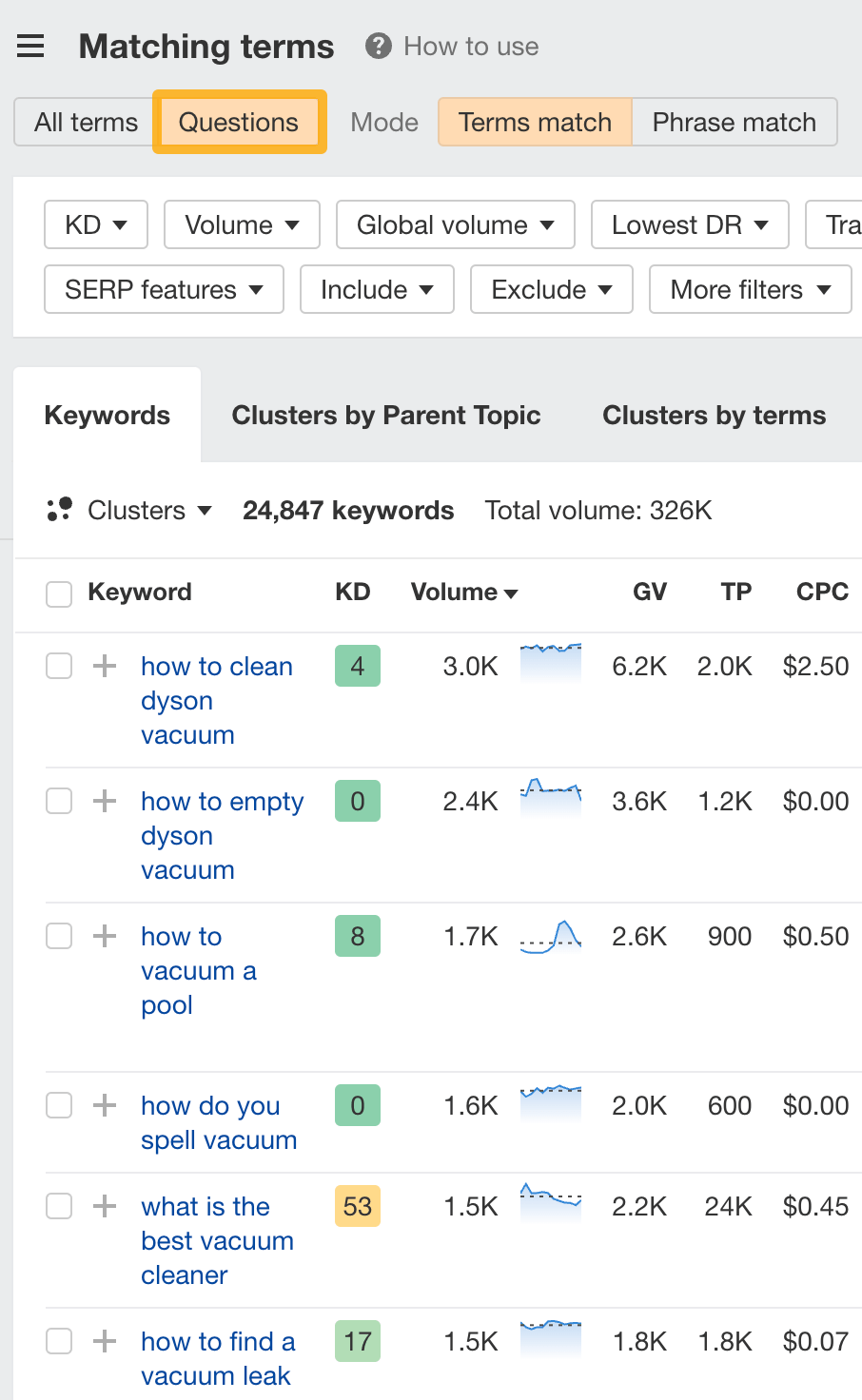Click plus icon for "how to find a vacuum leak"

[104, 1341]
